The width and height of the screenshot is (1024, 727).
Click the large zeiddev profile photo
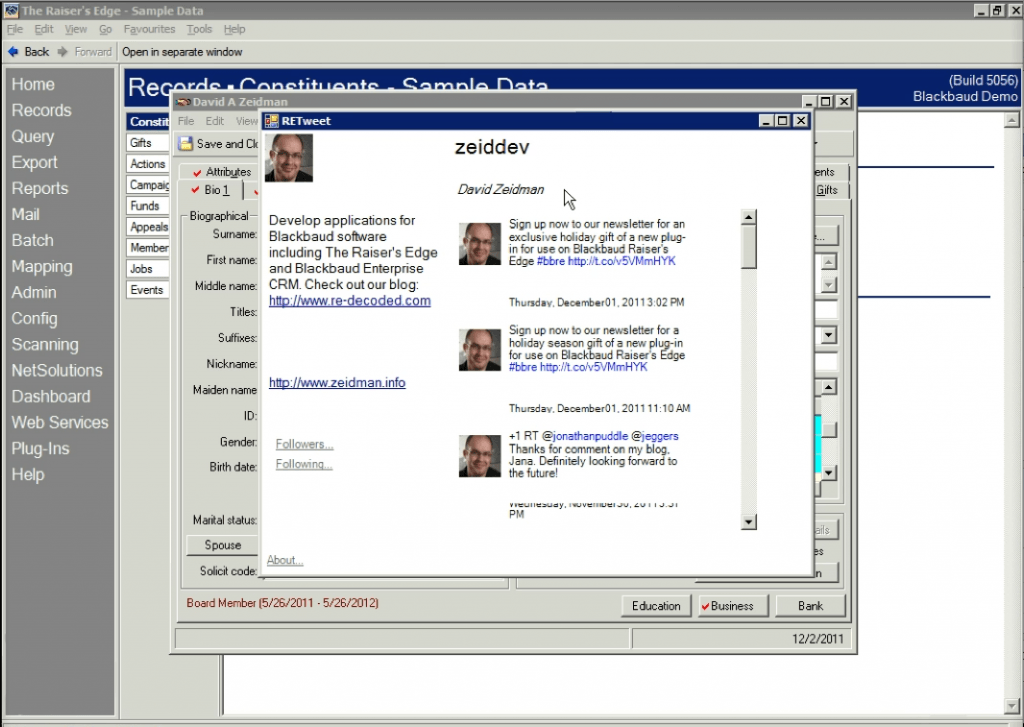click(289, 158)
